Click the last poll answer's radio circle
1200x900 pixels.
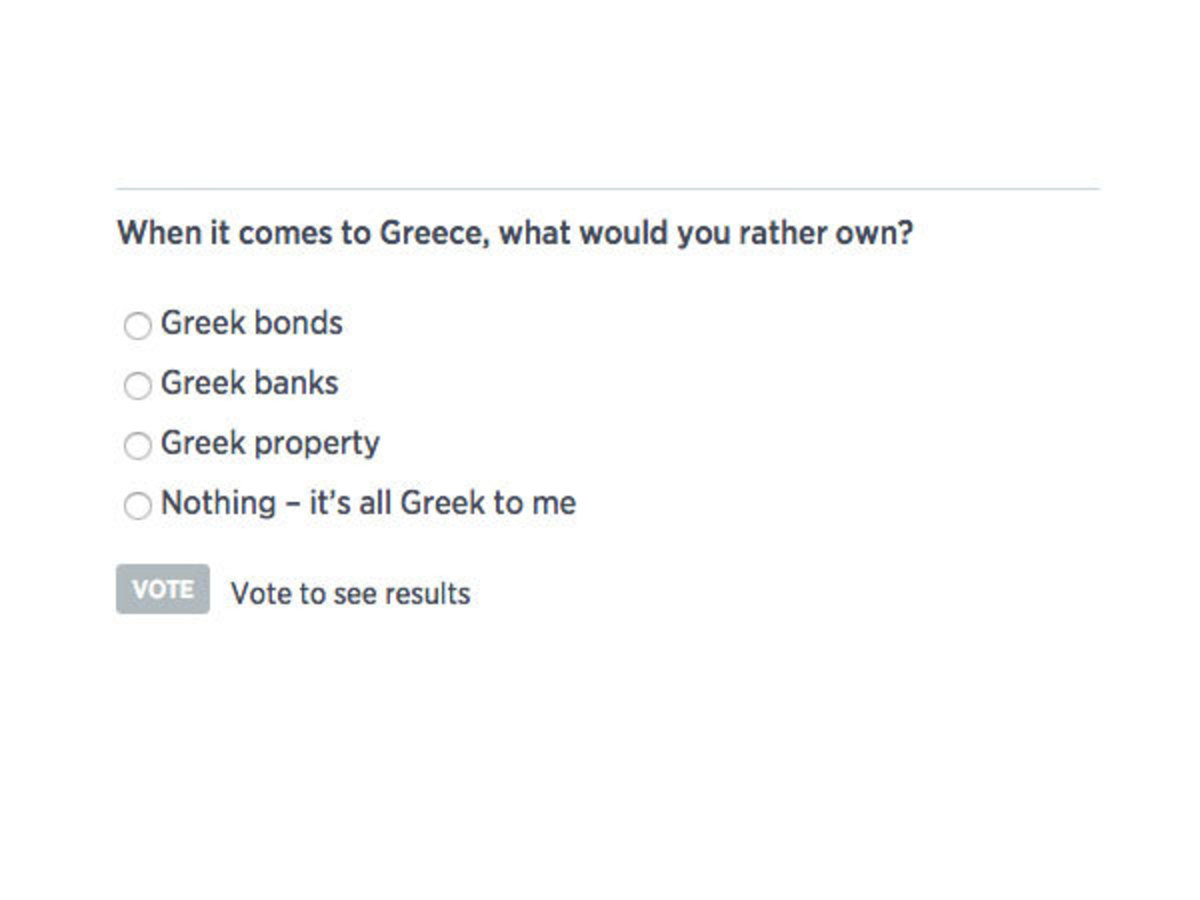click(x=137, y=506)
